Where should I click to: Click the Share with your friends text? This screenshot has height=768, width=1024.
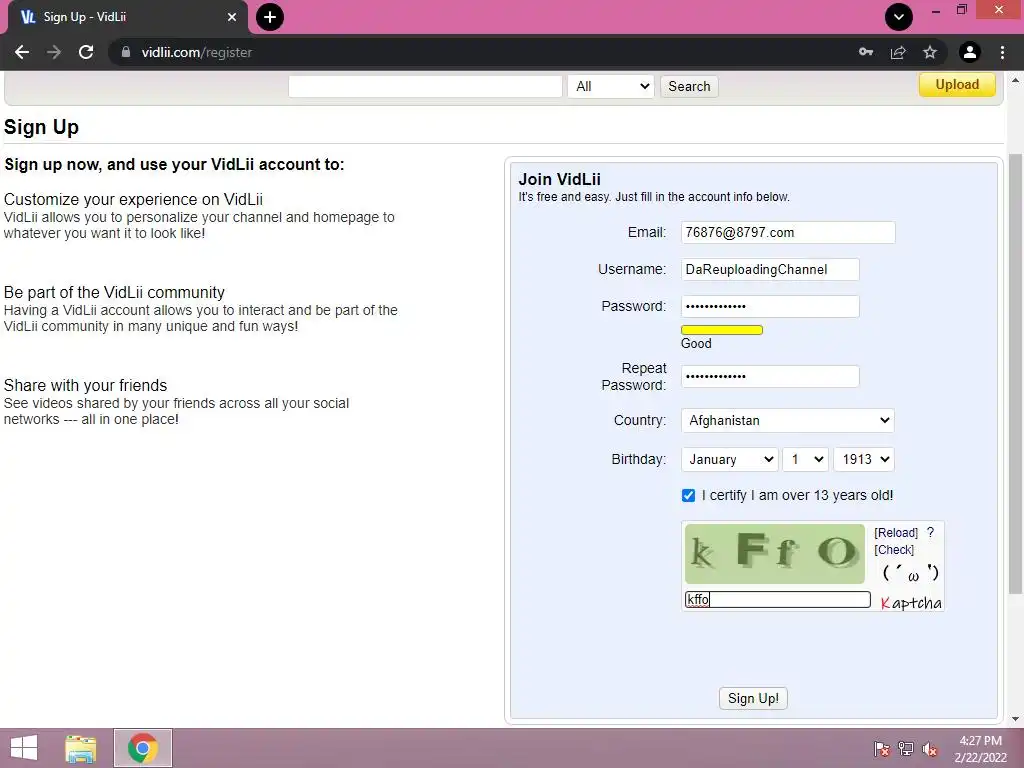click(x=86, y=385)
